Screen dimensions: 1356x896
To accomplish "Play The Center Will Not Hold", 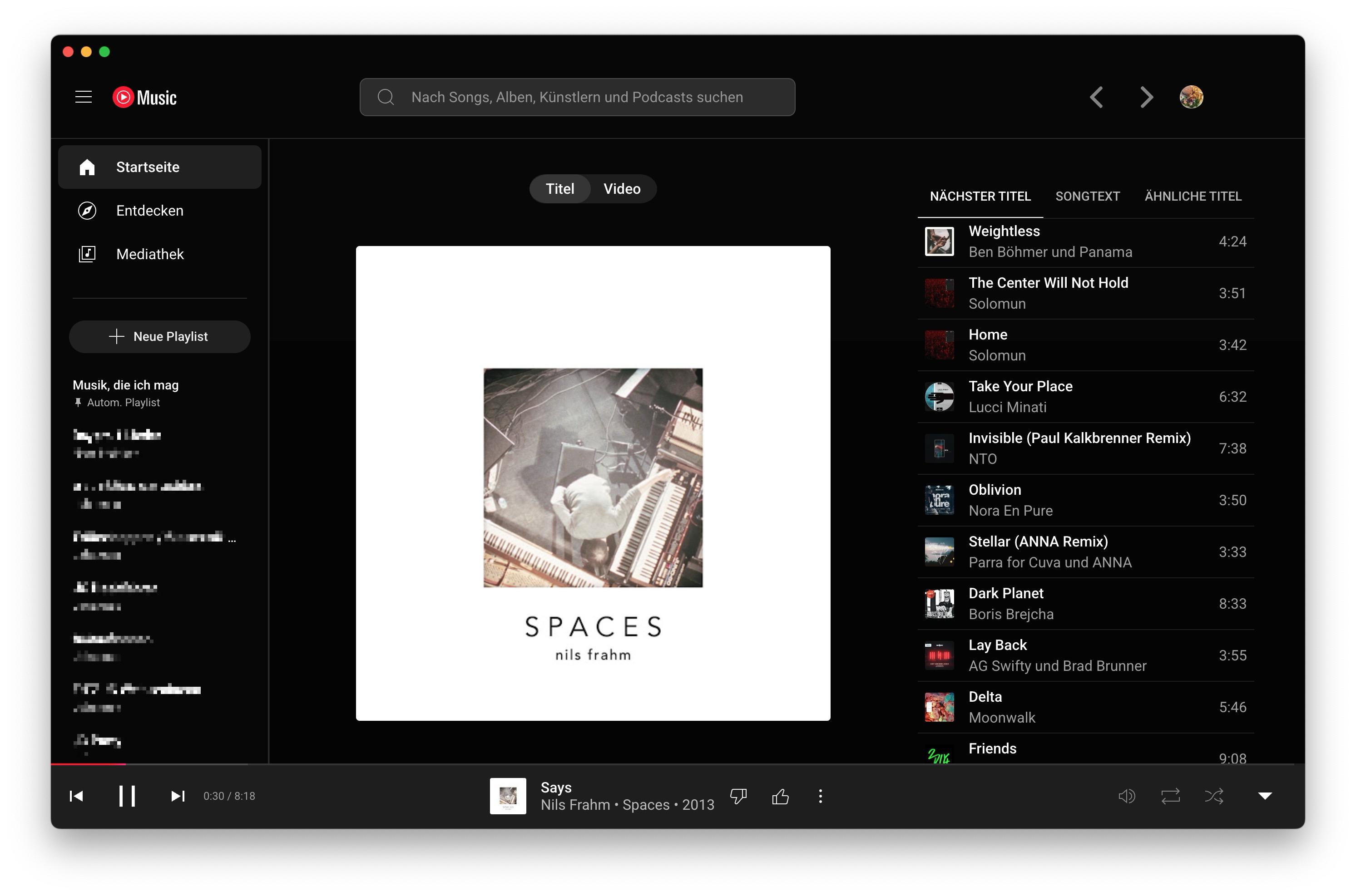I will [1086, 293].
